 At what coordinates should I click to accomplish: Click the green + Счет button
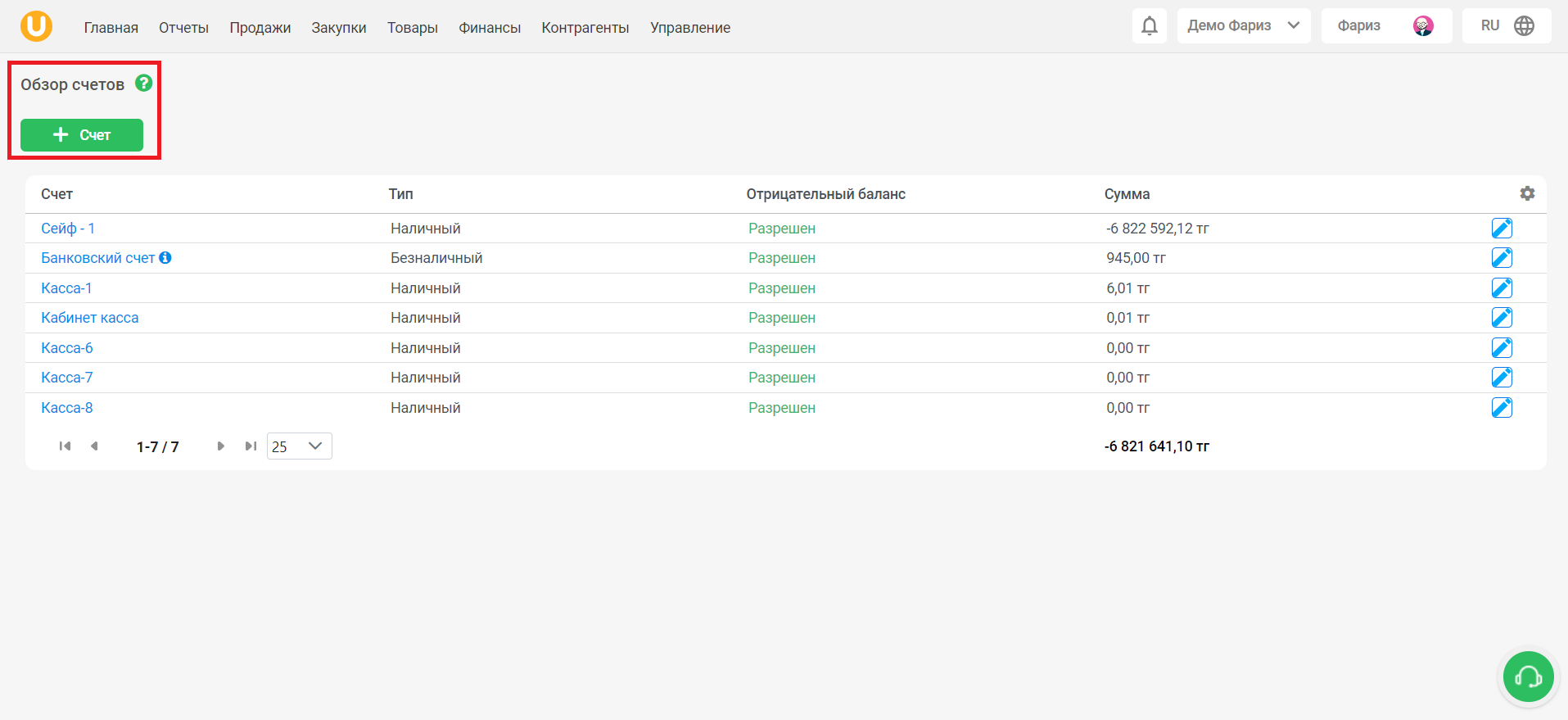[82, 135]
